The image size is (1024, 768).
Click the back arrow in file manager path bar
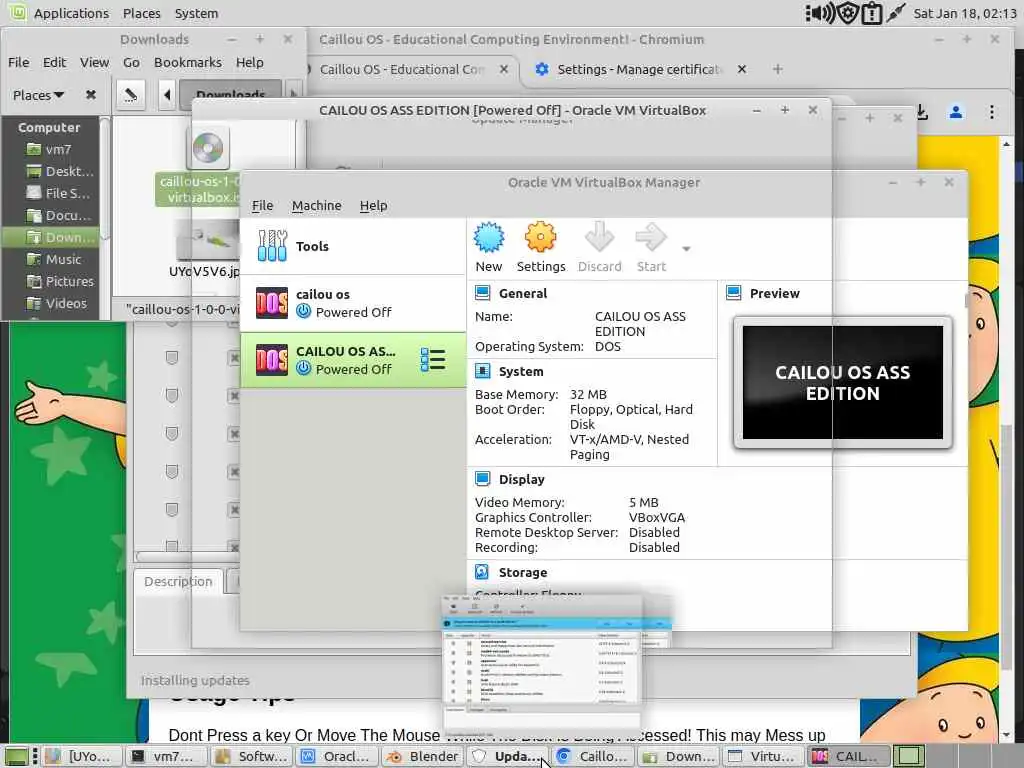(x=167, y=95)
